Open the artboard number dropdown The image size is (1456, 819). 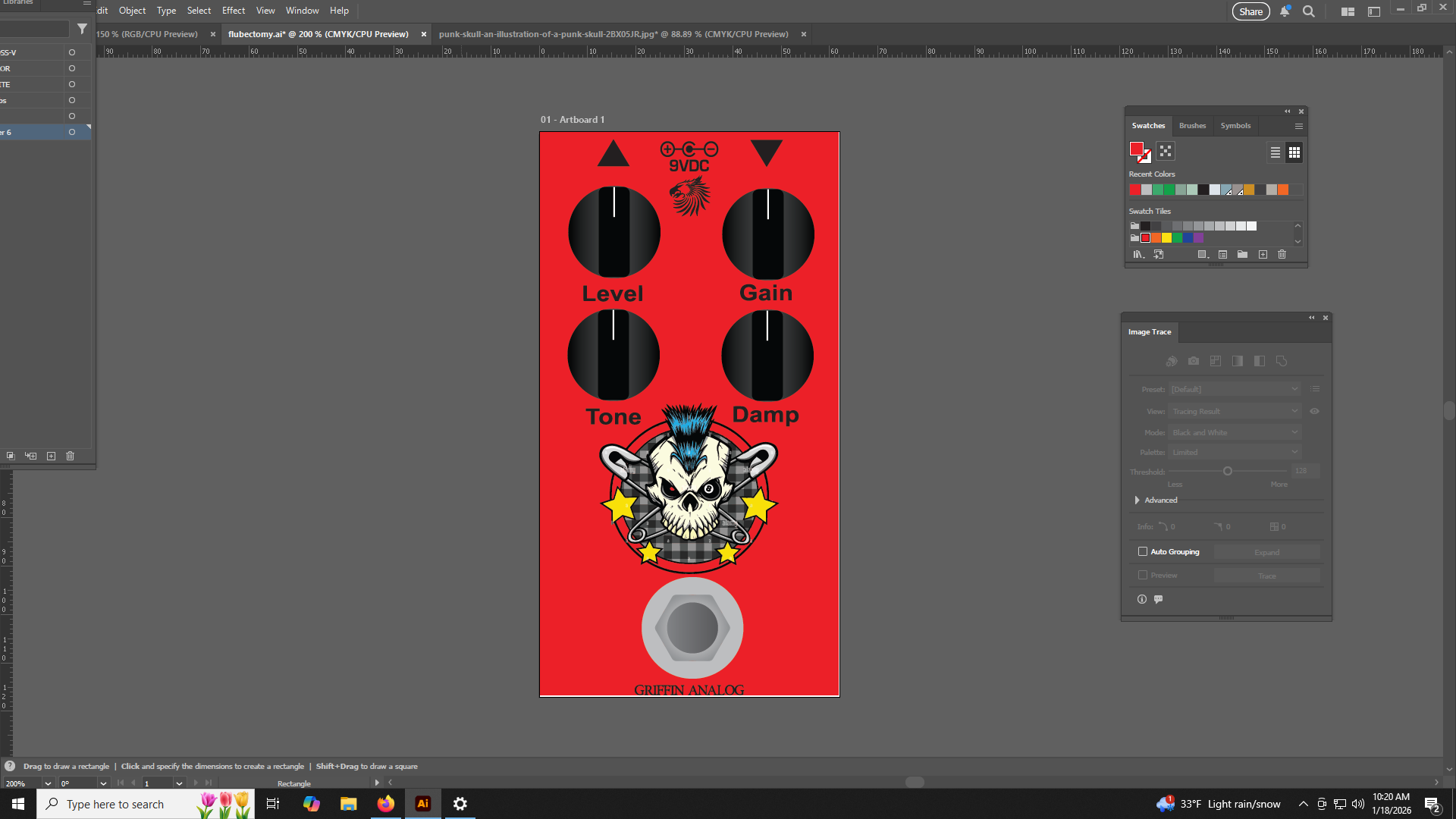pos(179,783)
